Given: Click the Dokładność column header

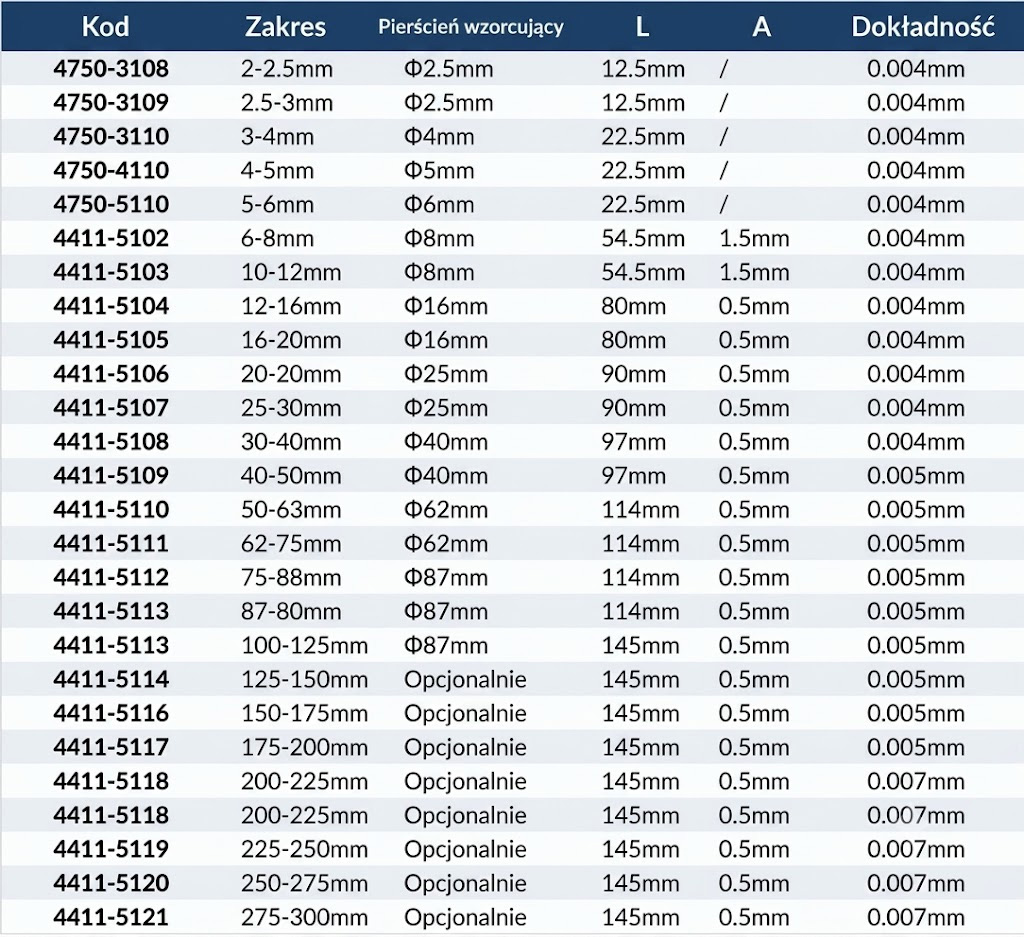Looking at the screenshot, I should pyautogui.click(x=923, y=27).
